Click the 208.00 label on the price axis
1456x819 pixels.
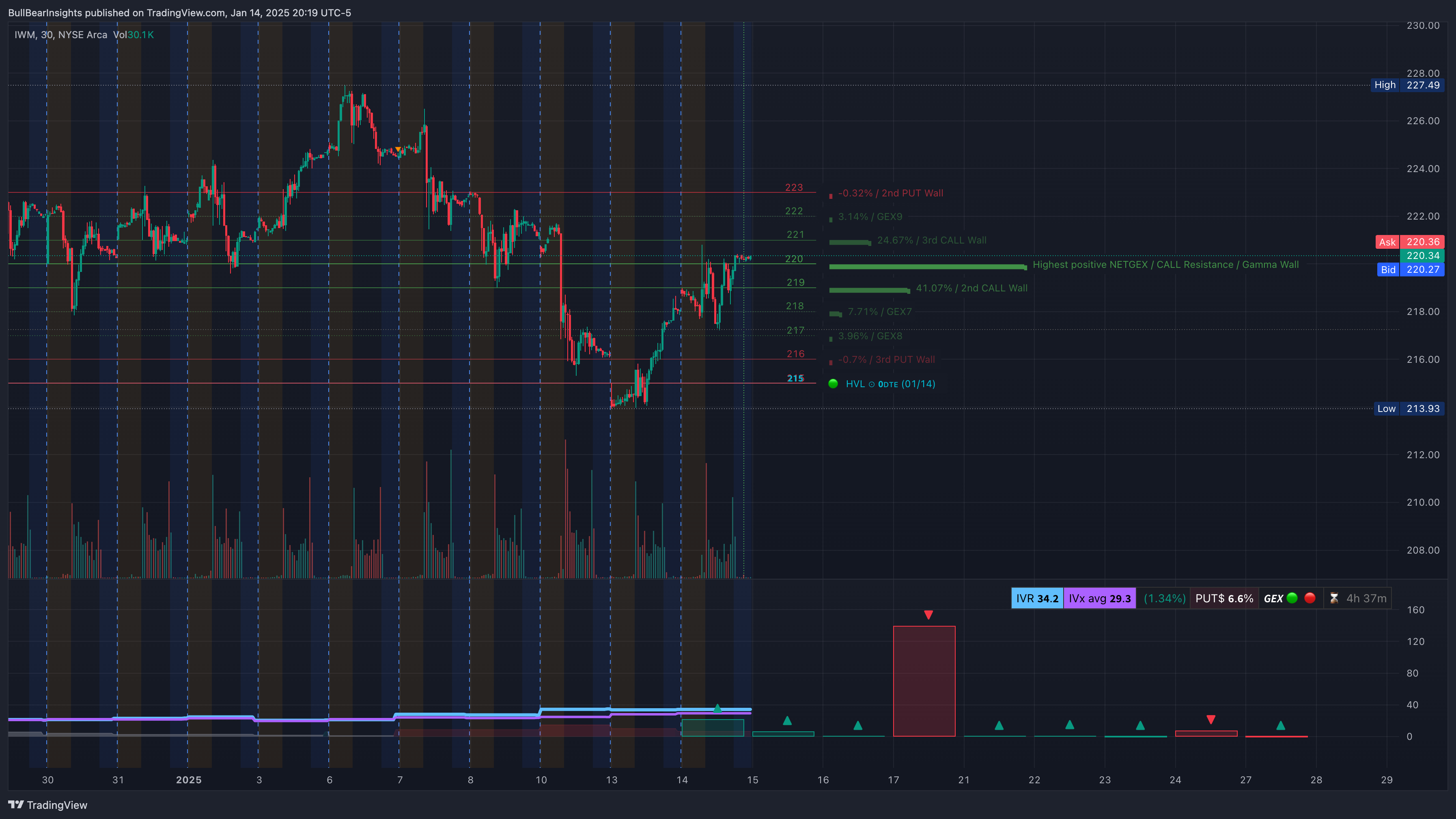pos(1423,550)
